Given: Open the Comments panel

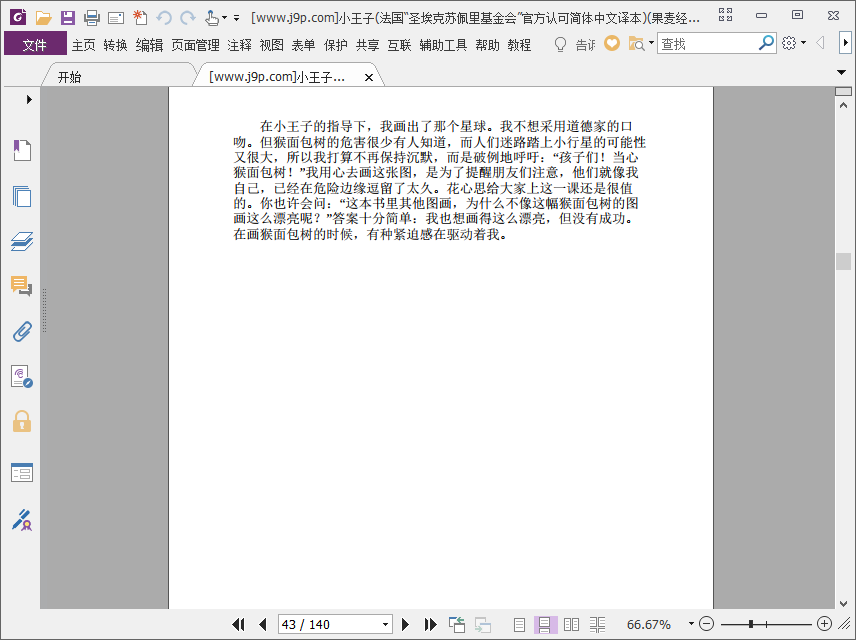Looking at the screenshot, I should [22, 286].
